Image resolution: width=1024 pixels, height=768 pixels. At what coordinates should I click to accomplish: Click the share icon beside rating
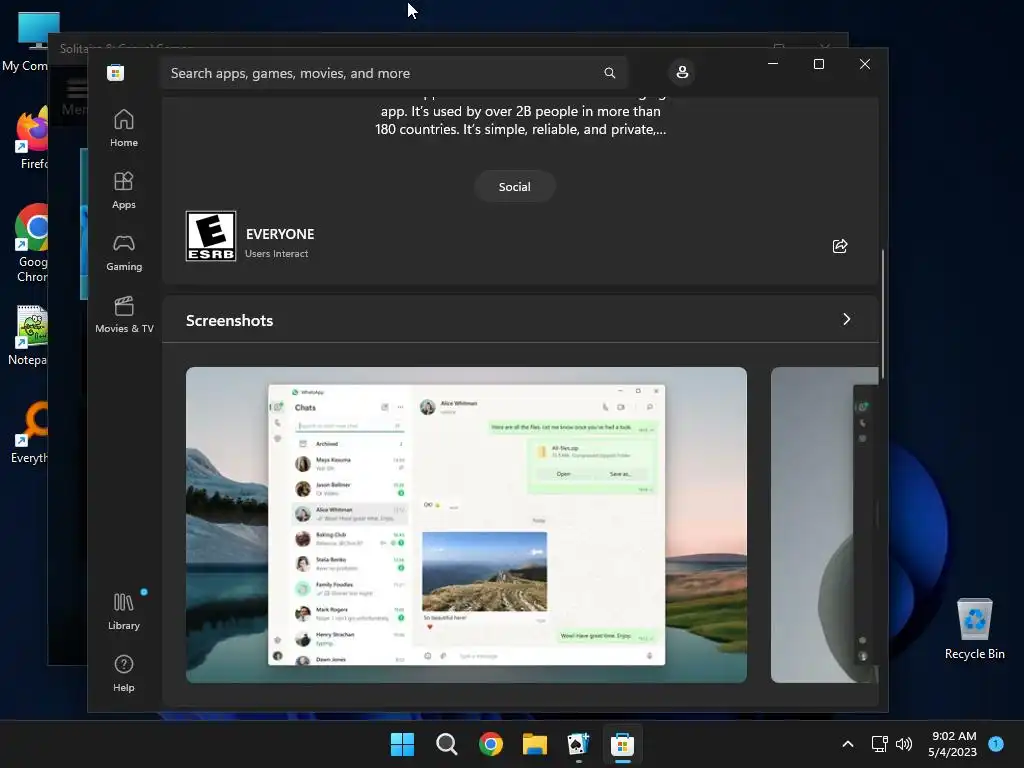coord(840,246)
